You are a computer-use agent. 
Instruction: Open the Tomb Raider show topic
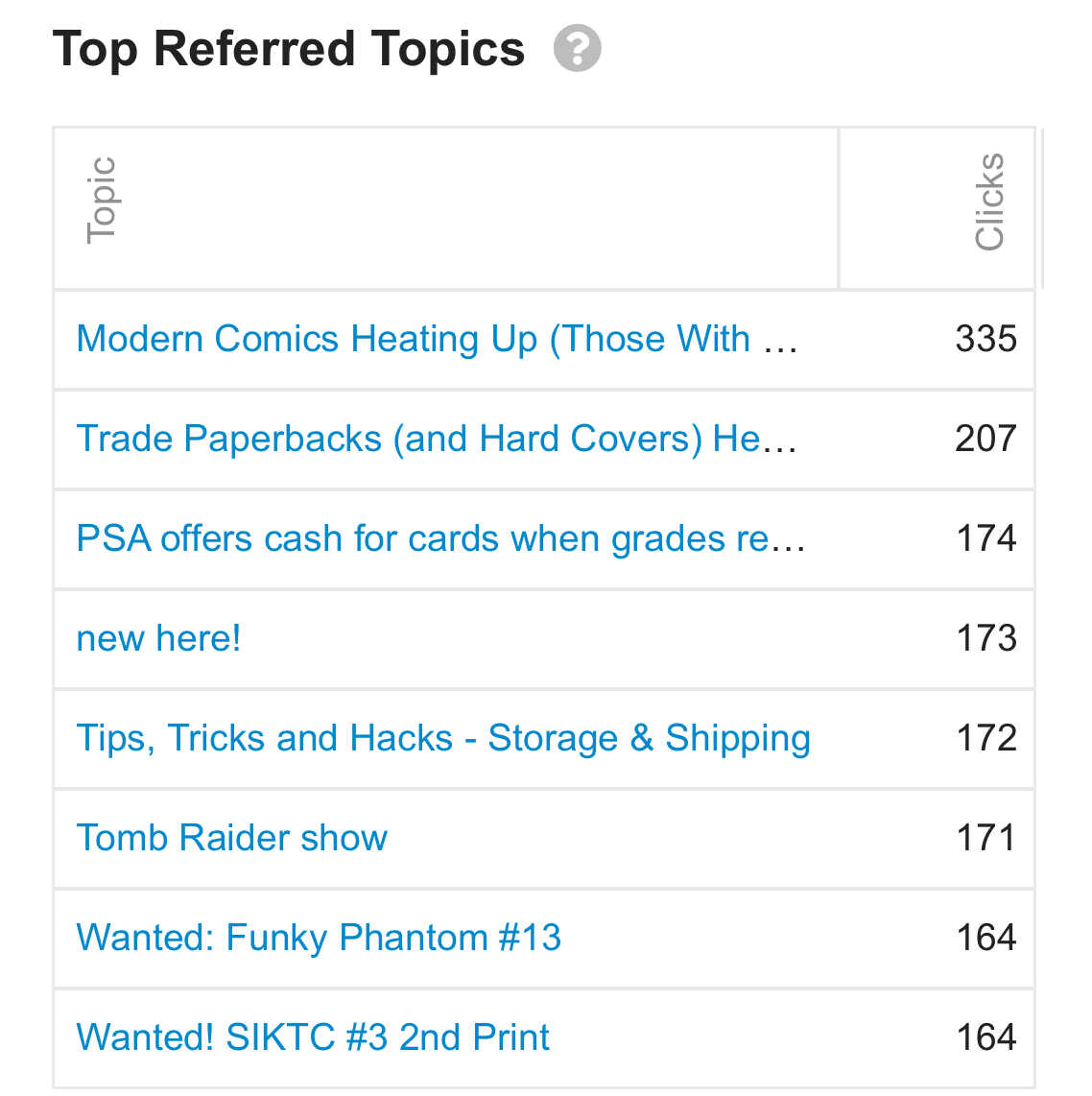(232, 838)
